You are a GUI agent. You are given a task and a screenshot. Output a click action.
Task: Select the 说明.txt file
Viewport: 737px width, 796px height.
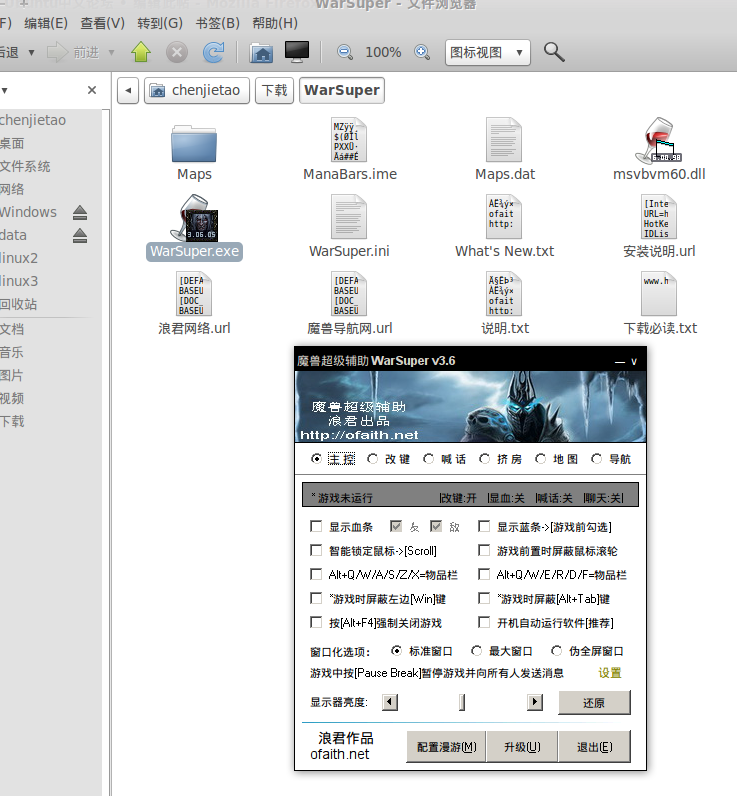pos(504,294)
